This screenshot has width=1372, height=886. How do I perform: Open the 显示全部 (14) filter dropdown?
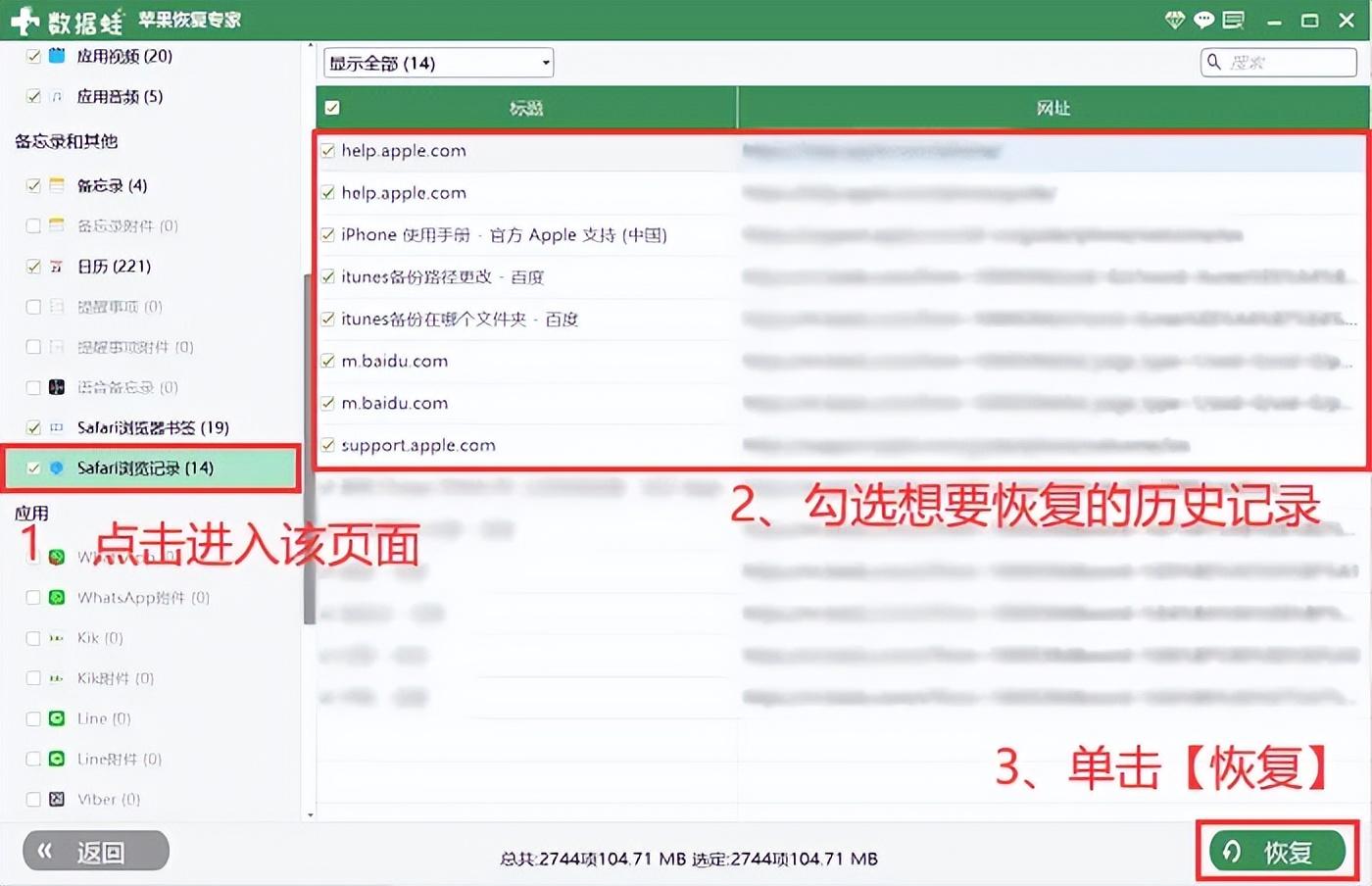pos(438,63)
